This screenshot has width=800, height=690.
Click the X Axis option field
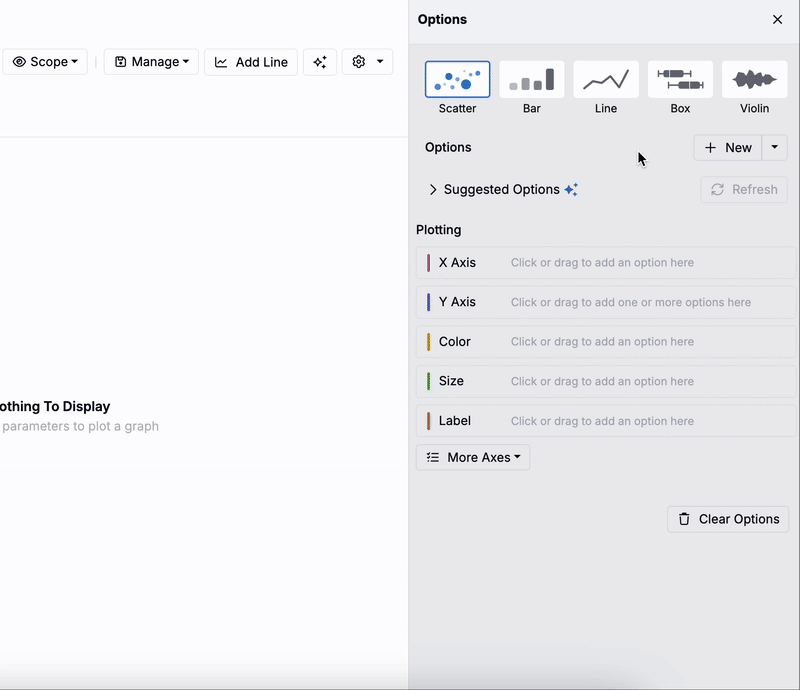tap(640, 263)
